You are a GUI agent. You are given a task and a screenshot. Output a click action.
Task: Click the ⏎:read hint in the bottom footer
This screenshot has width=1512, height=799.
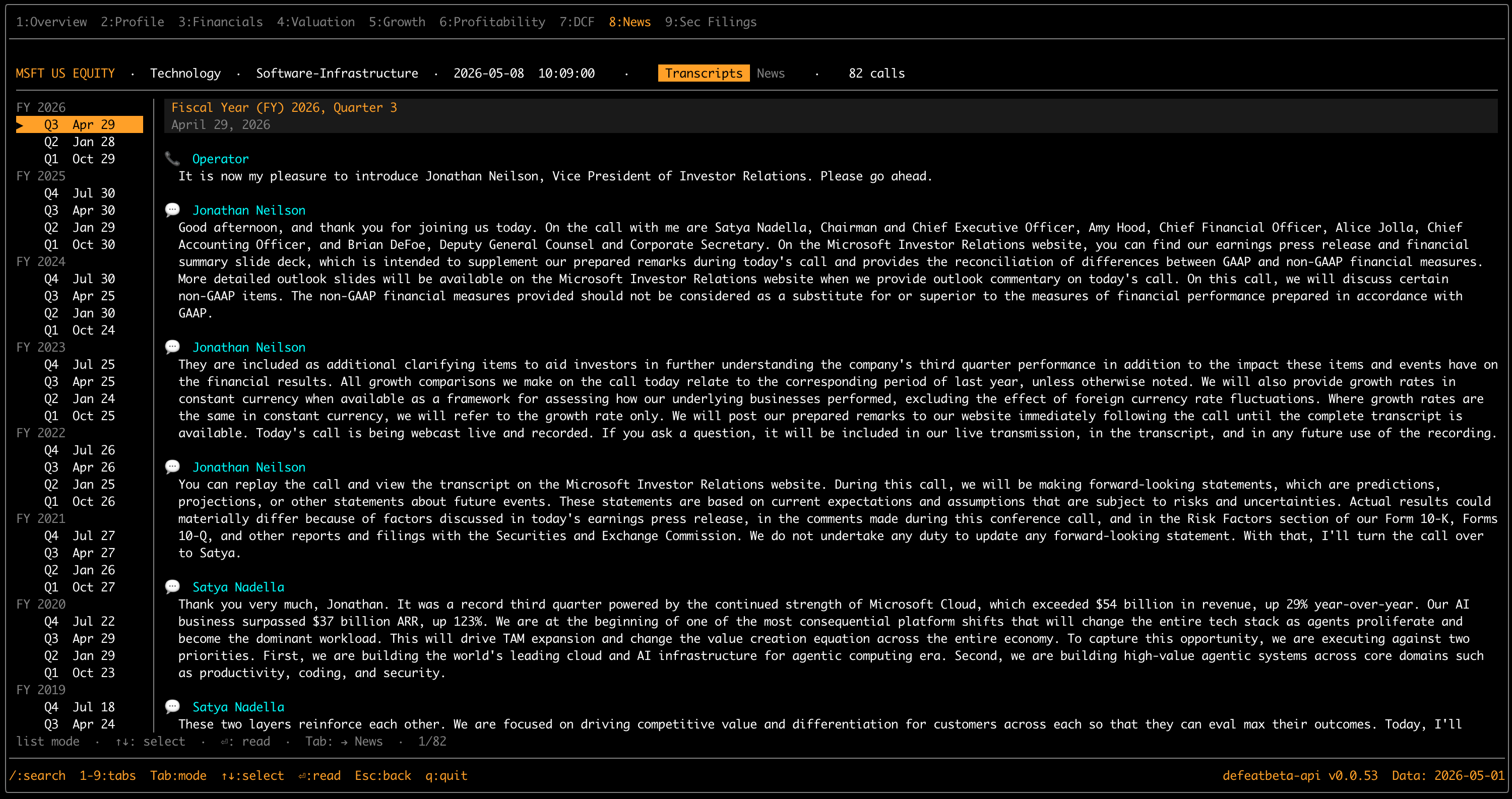point(320,775)
